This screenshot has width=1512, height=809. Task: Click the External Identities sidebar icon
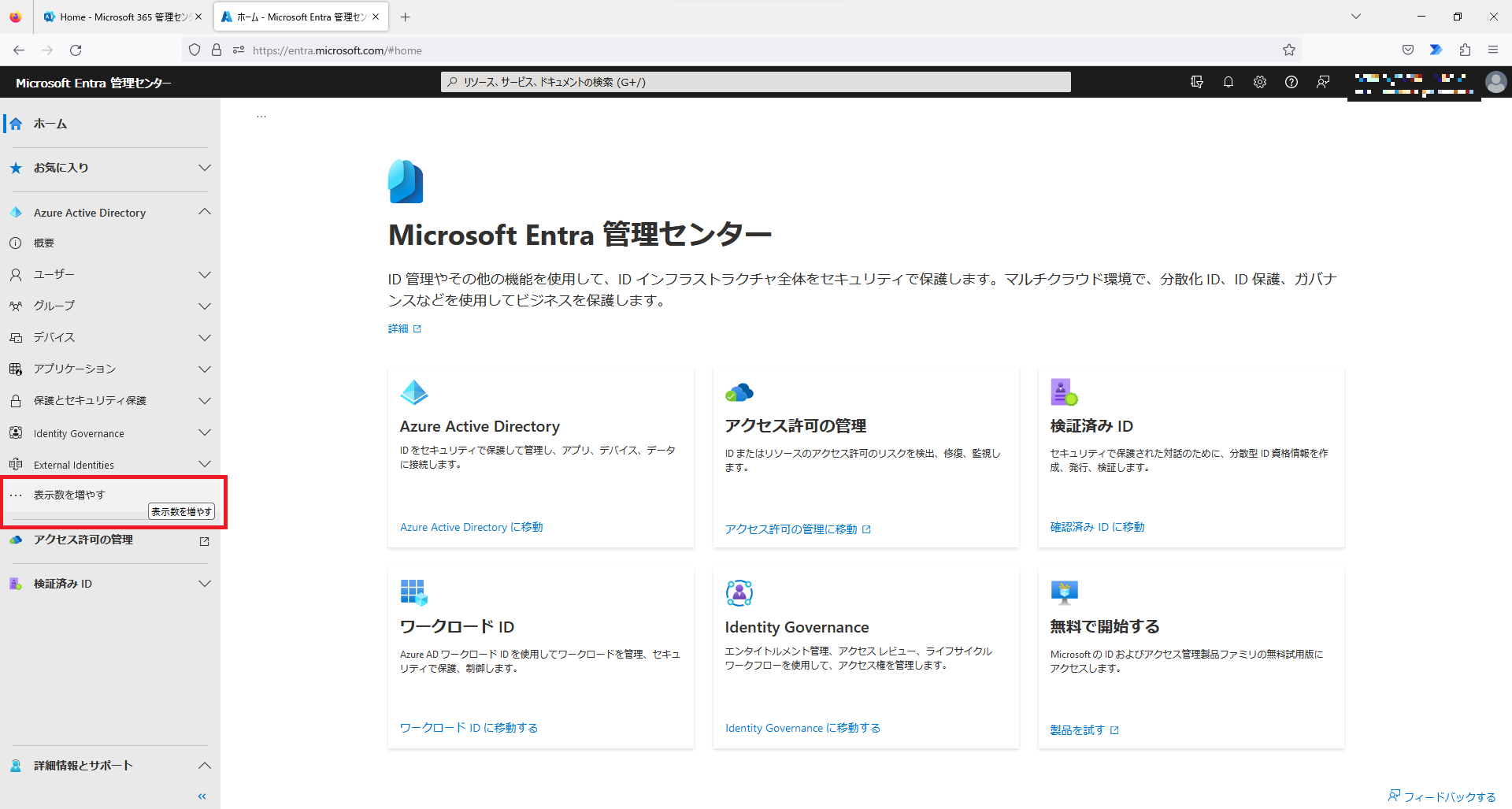(x=16, y=464)
